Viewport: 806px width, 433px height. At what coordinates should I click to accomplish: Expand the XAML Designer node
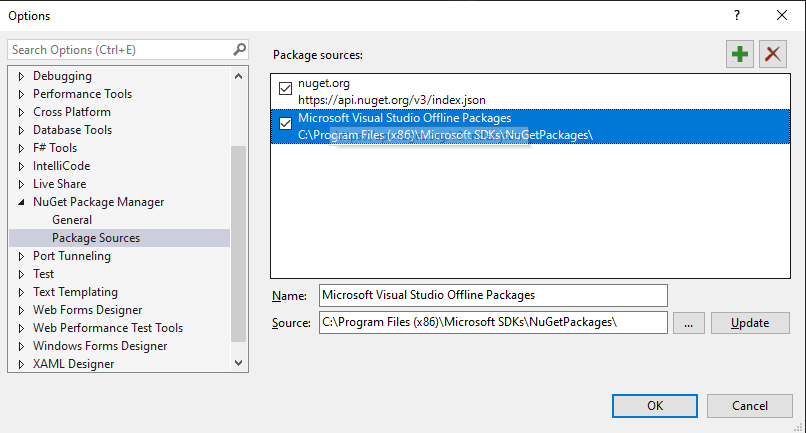[21, 364]
